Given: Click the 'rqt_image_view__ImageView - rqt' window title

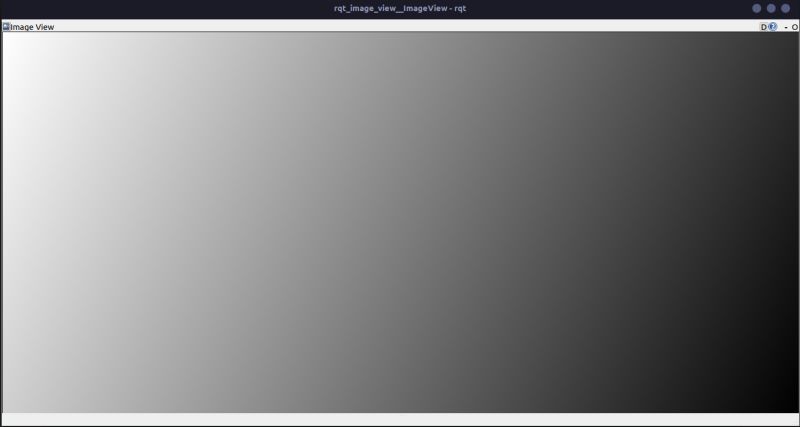Looking at the screenshot, I should tap(400, 8).
